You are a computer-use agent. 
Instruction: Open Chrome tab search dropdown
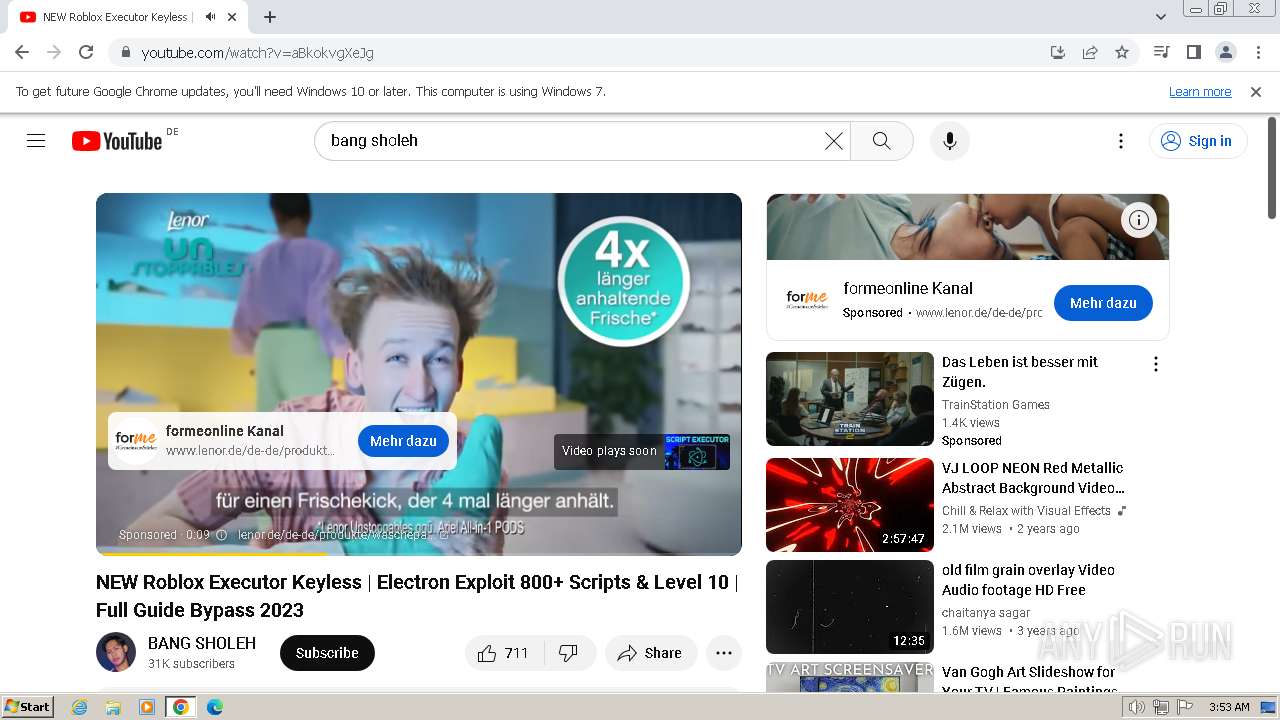click(x=1160, y=17)
